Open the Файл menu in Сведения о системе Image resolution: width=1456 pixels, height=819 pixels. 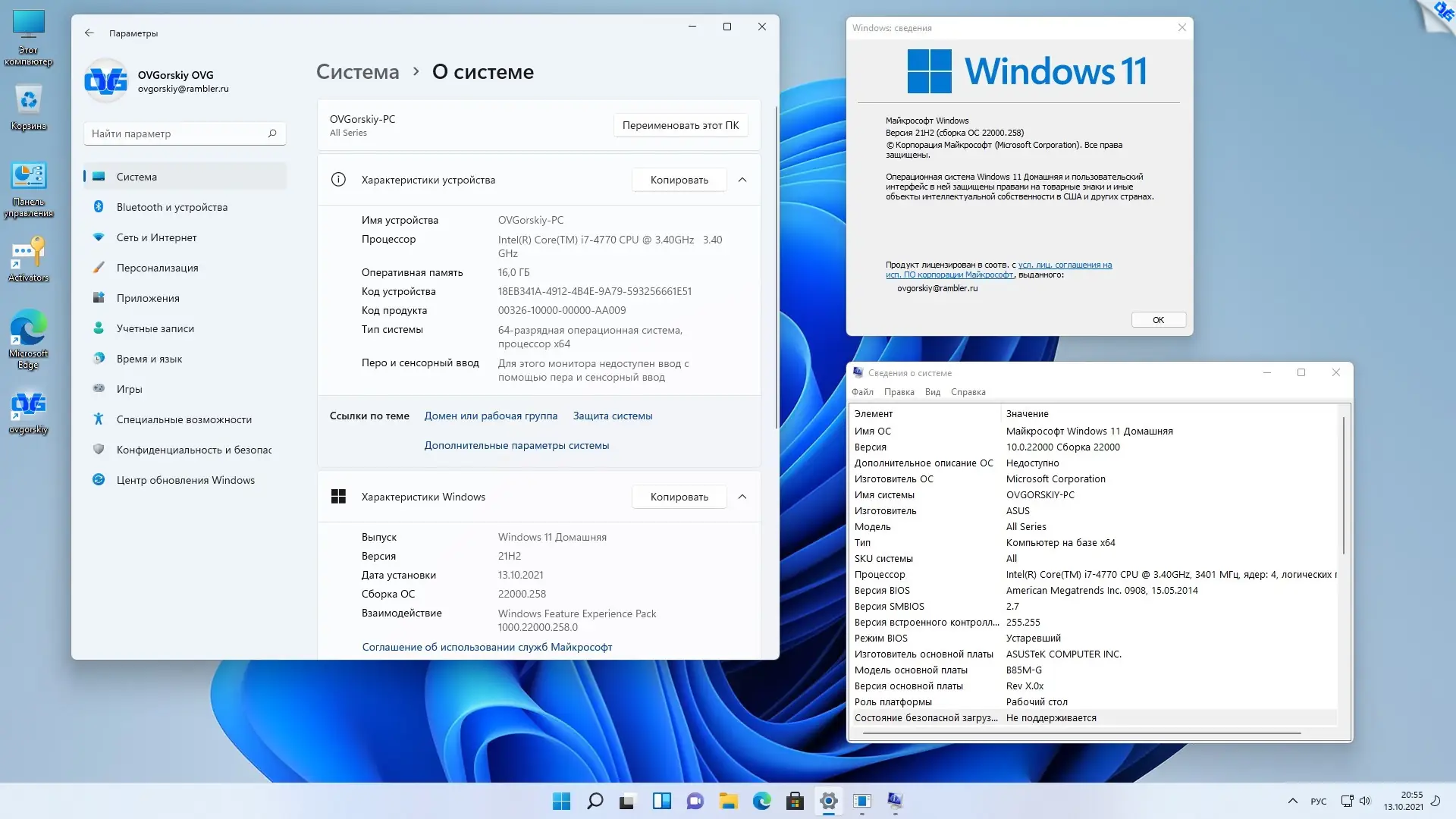[x=862, y=392]
